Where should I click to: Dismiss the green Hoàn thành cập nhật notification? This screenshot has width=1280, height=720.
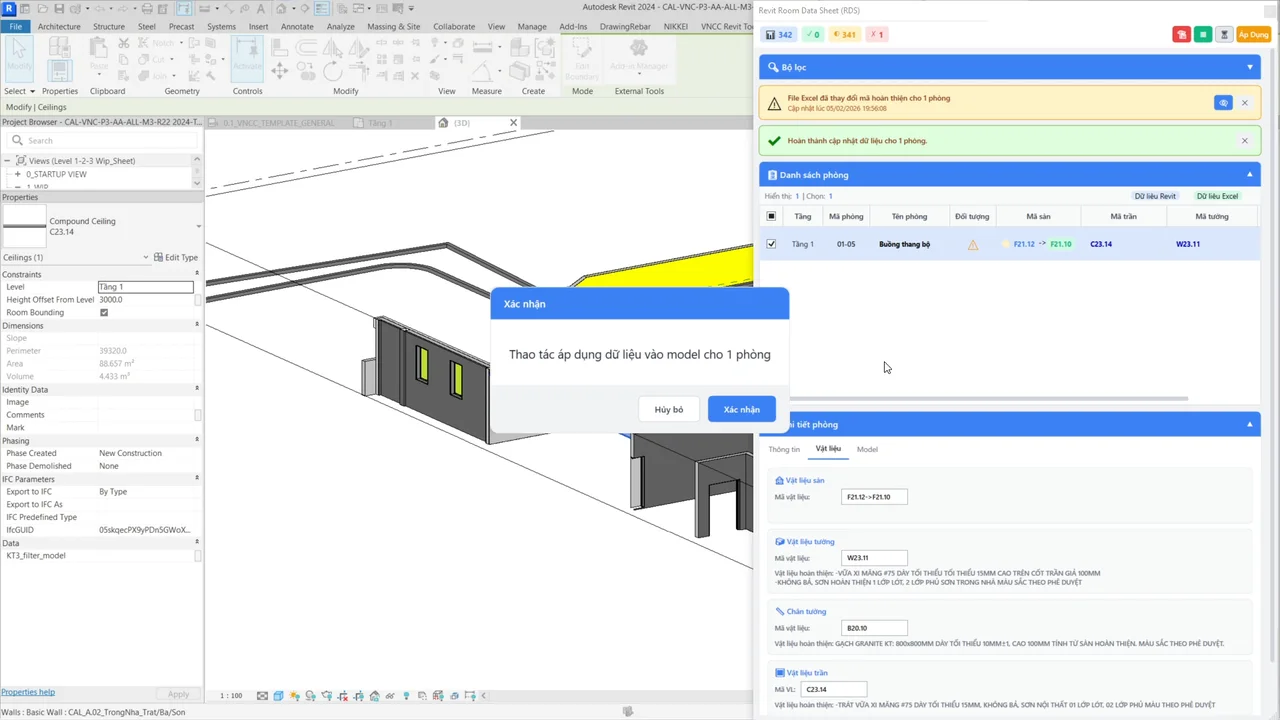pos(1244,141)
